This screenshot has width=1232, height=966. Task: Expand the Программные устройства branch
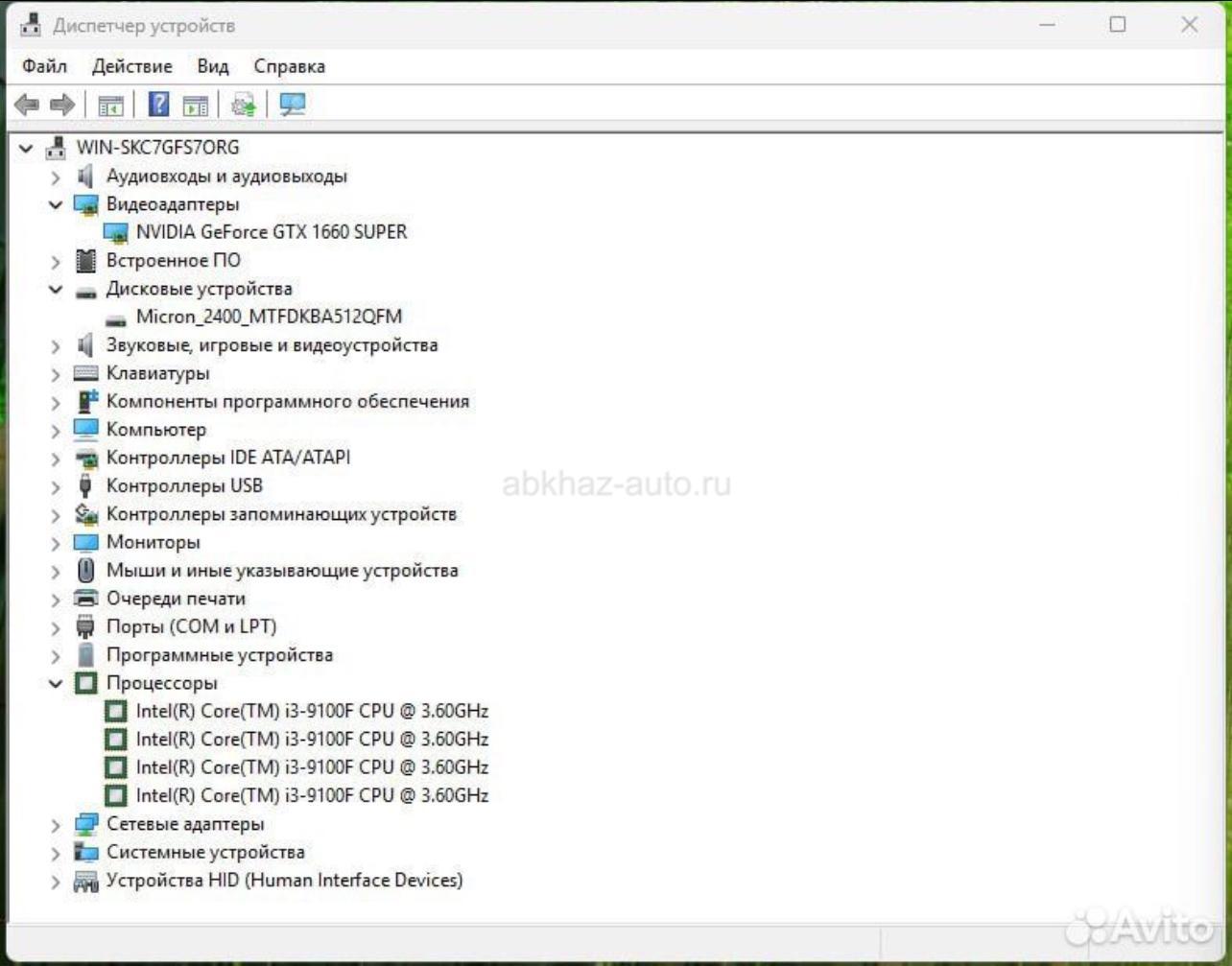coord(56,656)
